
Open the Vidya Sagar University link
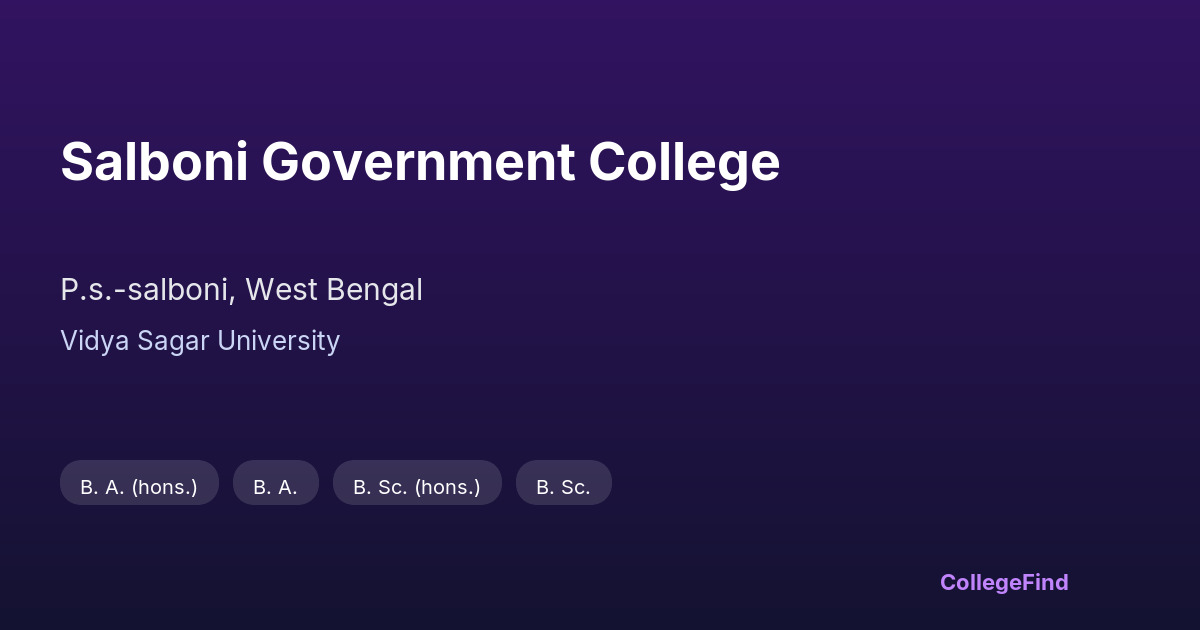pyautogui.click(x=200, y=341)
